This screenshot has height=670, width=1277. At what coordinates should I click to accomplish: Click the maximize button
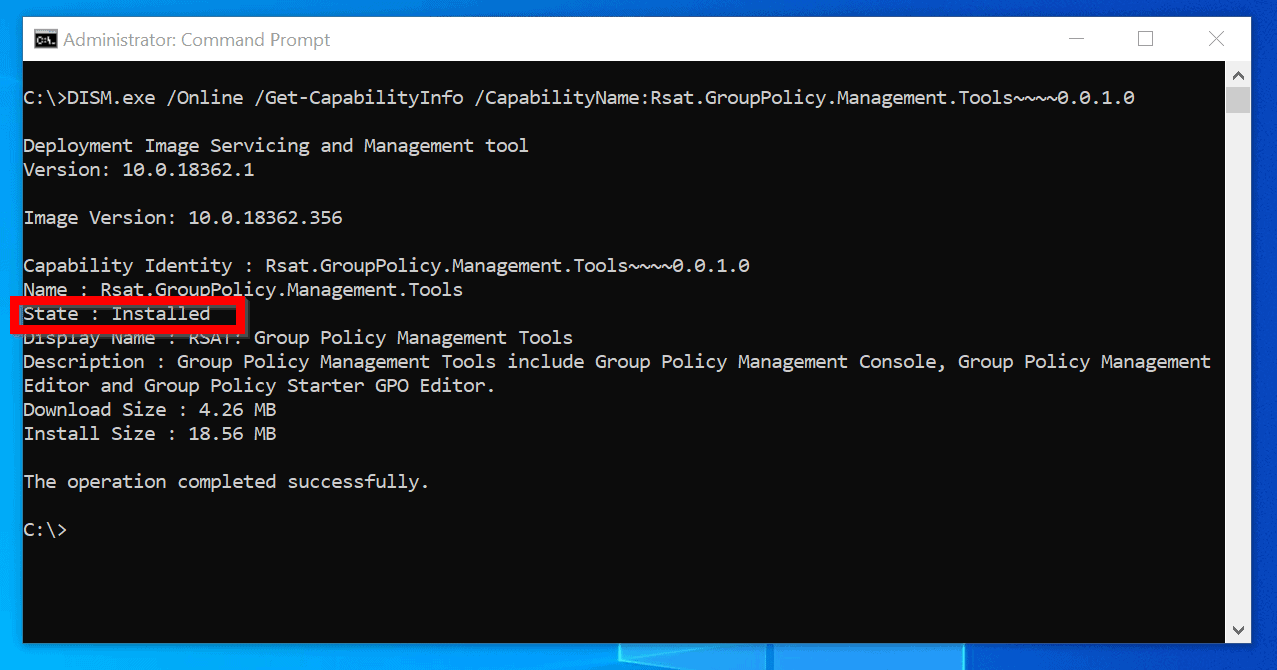tap(1145, 38)
